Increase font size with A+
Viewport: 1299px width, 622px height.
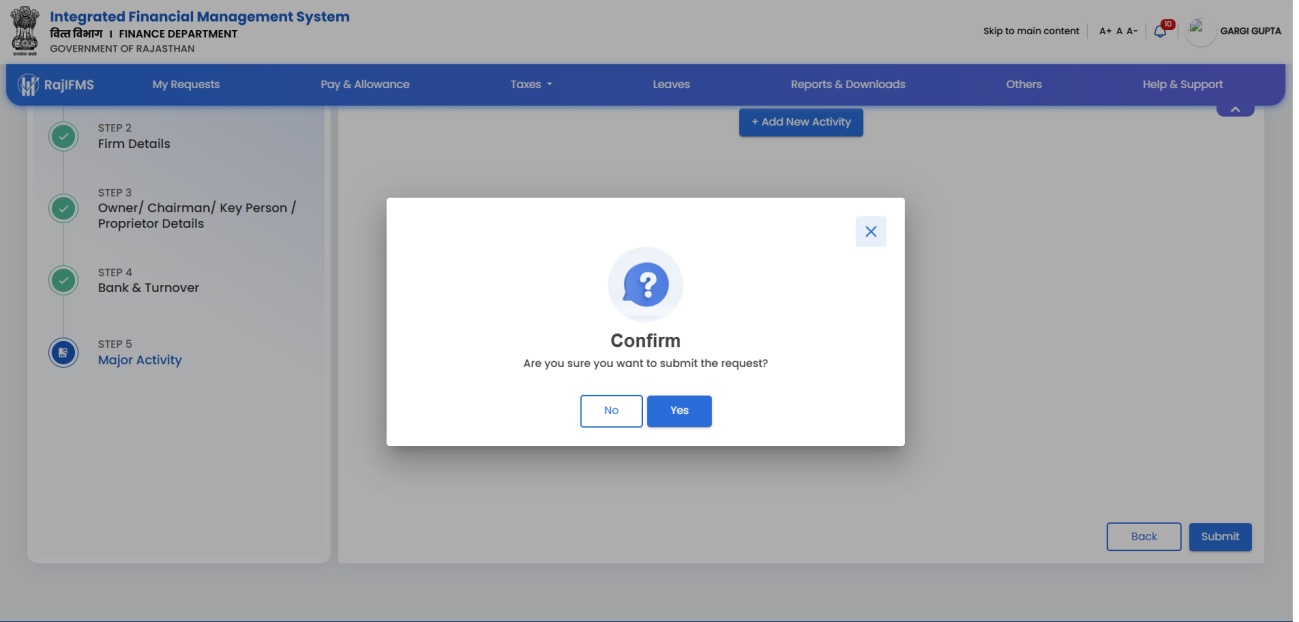(x=1105, y=31)
